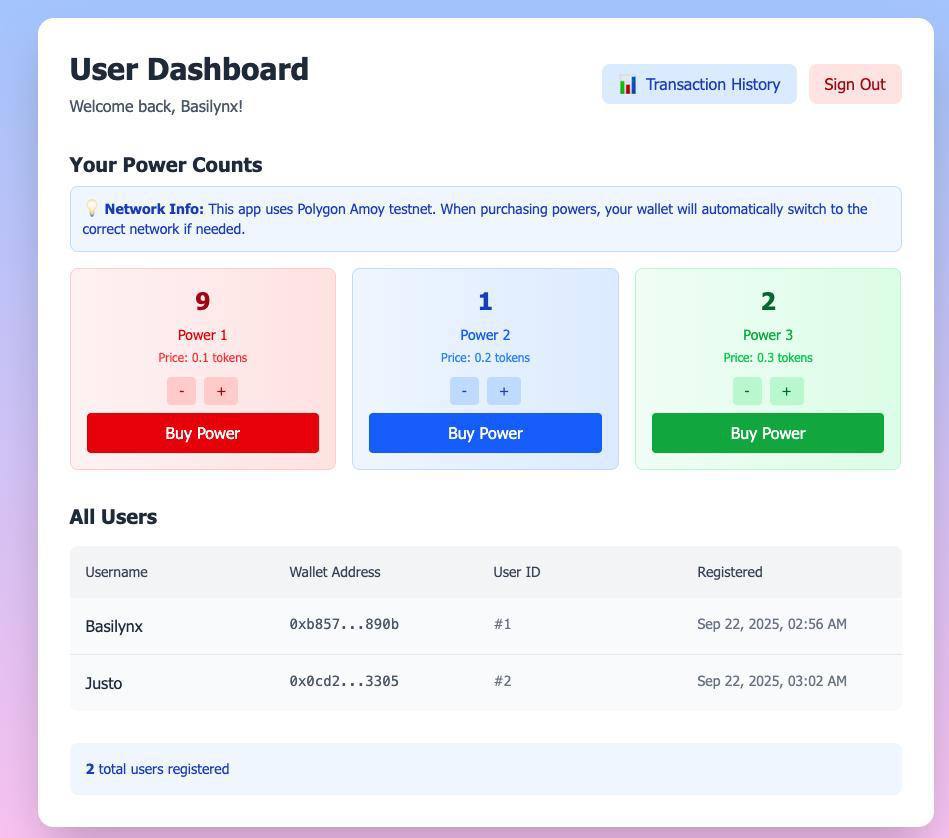The image size is (949, 838).
Task: Click the Power 1 count number 9
Action: (203, 301)
